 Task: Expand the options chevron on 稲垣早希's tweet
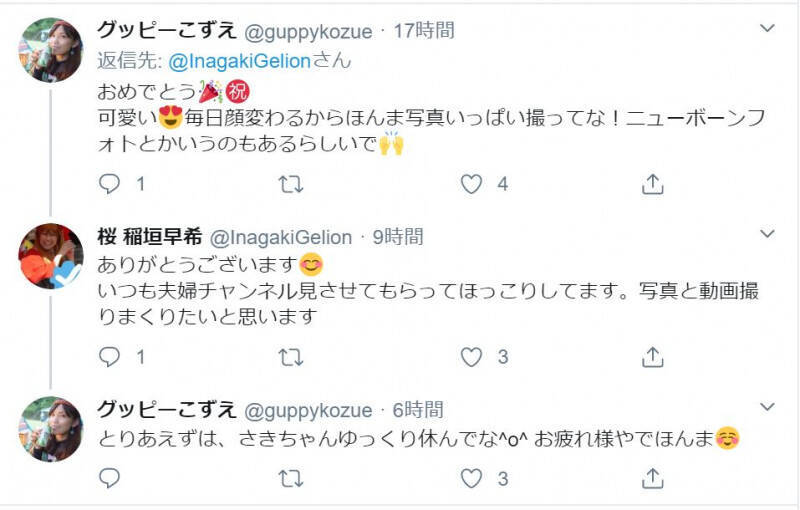767,235
